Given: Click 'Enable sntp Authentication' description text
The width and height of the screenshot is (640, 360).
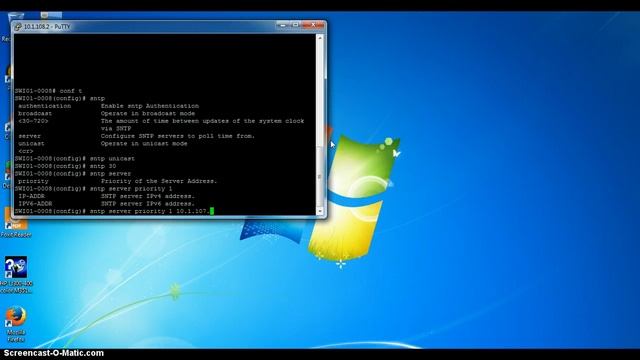Looking at the screenshot, I should (150, 106).
